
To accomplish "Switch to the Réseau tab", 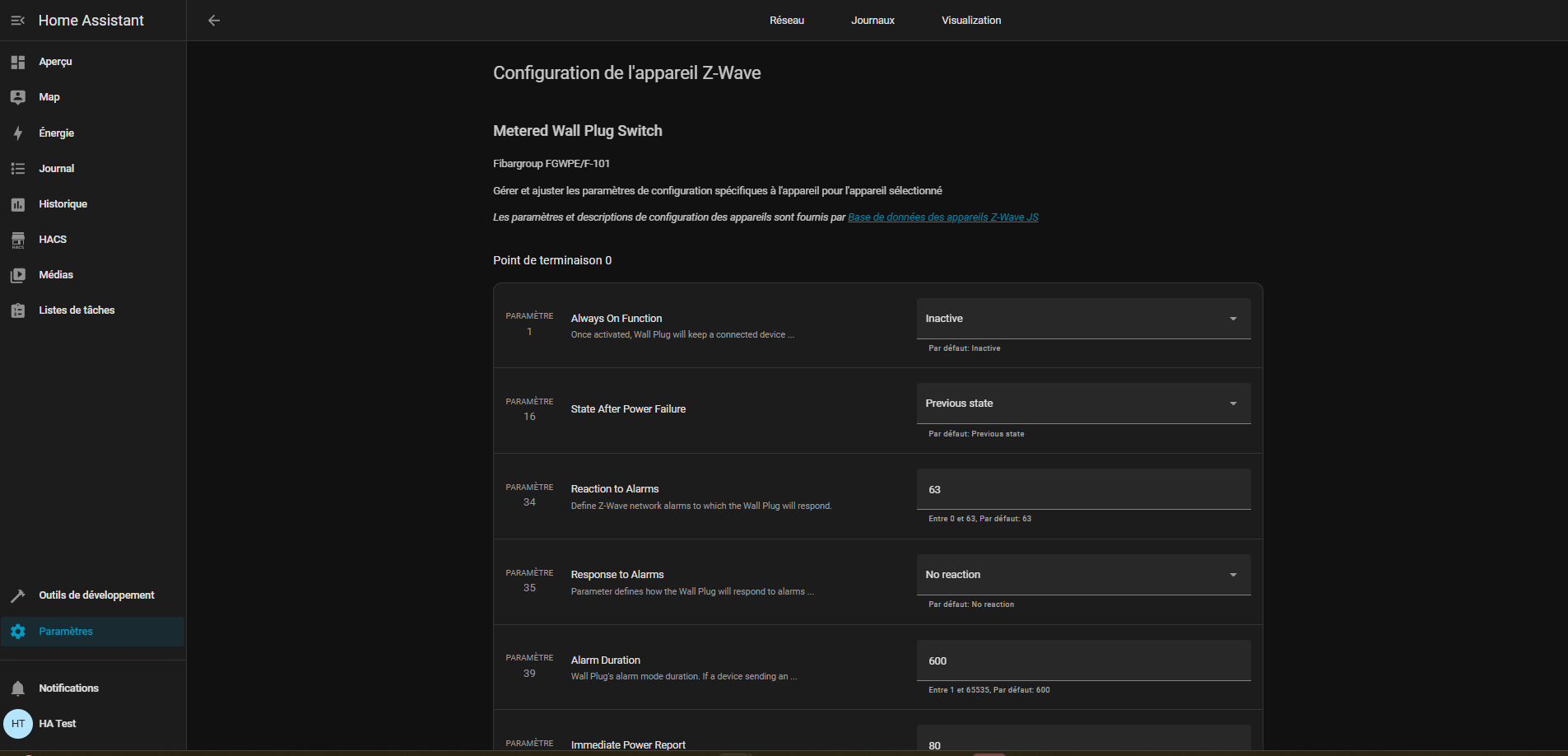I will (786, 21).
